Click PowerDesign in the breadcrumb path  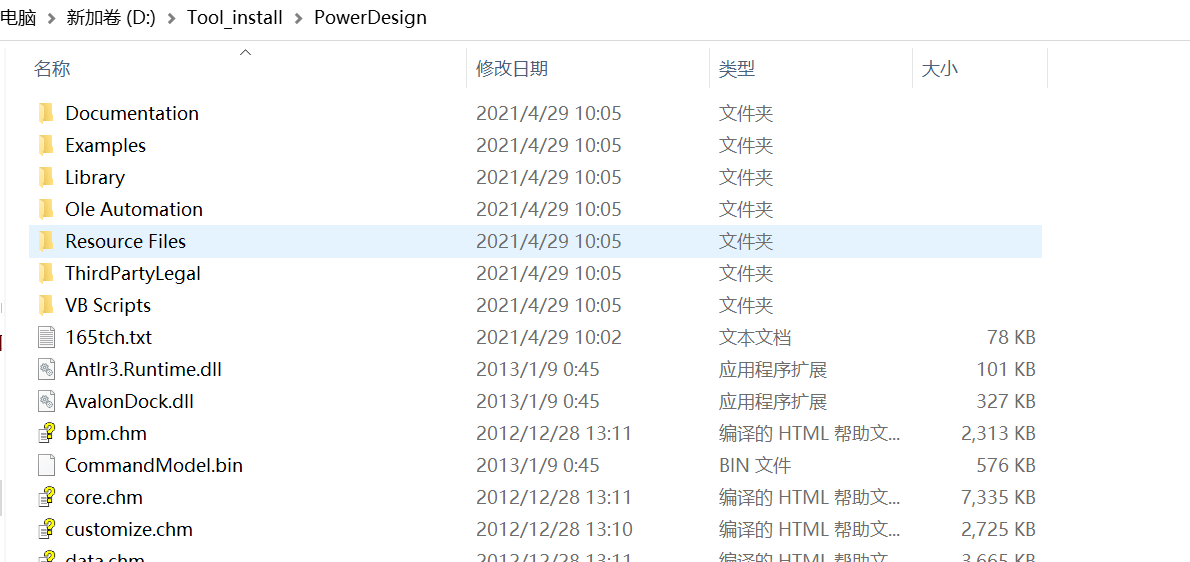point(370,17)
